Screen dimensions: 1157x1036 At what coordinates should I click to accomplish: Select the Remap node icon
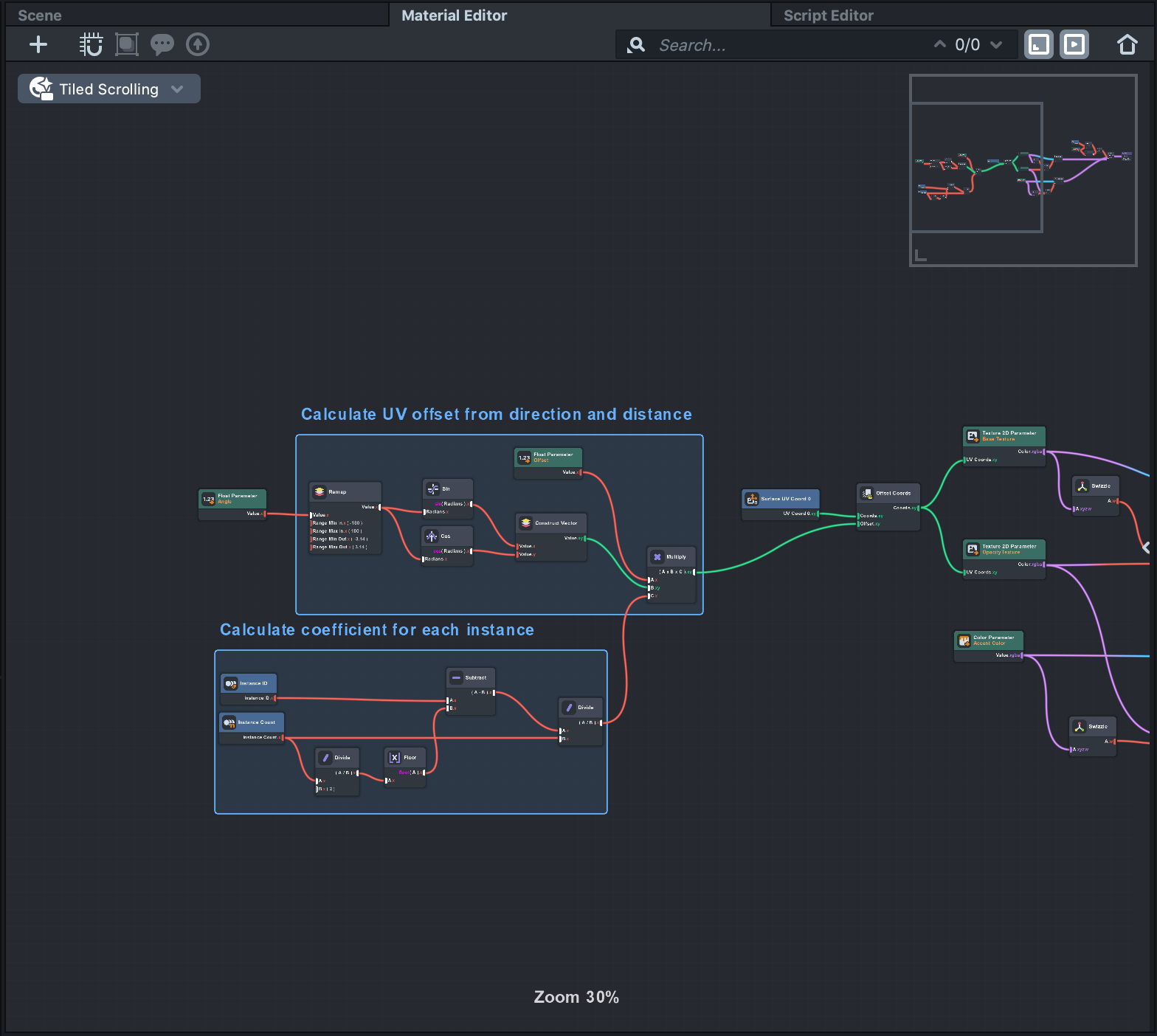[x=320, y=491]
